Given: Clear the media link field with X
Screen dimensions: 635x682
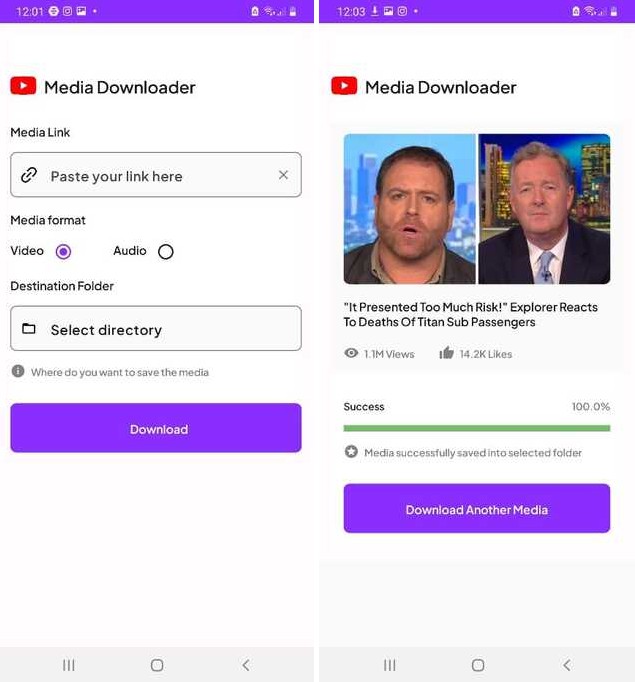Looking at the screenshot, I should (283, 175).
